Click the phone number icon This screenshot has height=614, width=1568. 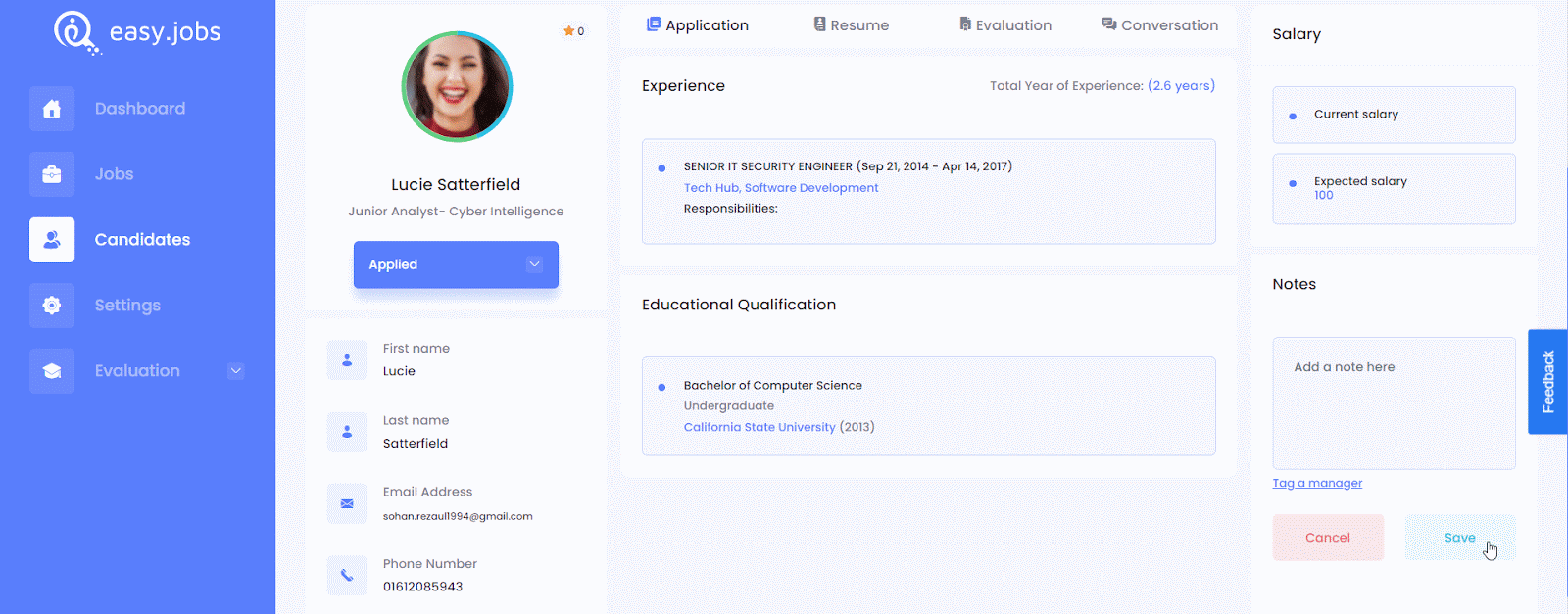point(347,576)
